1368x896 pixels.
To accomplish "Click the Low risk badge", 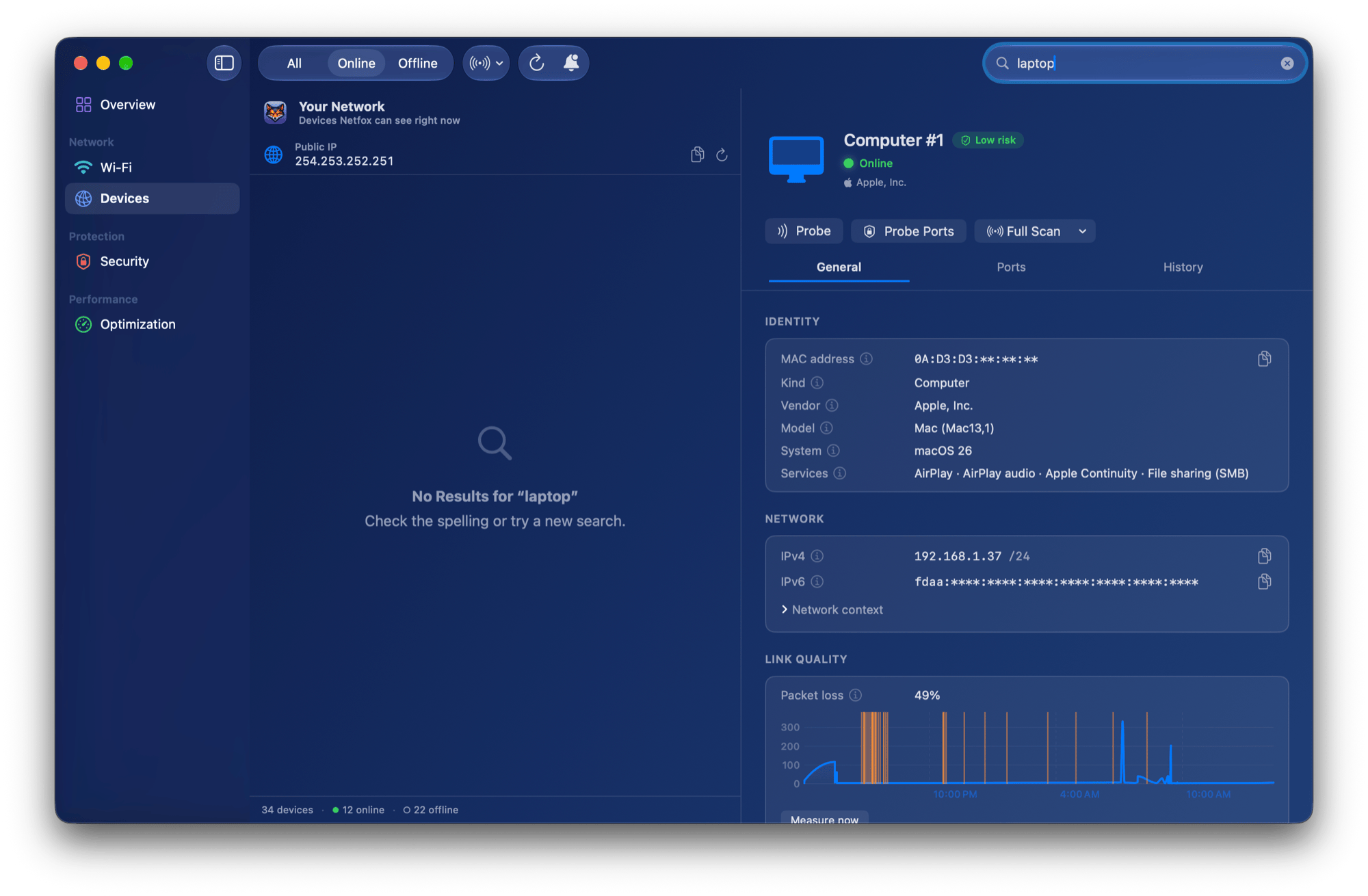I will pyautogui.click(x=988, y=140).
